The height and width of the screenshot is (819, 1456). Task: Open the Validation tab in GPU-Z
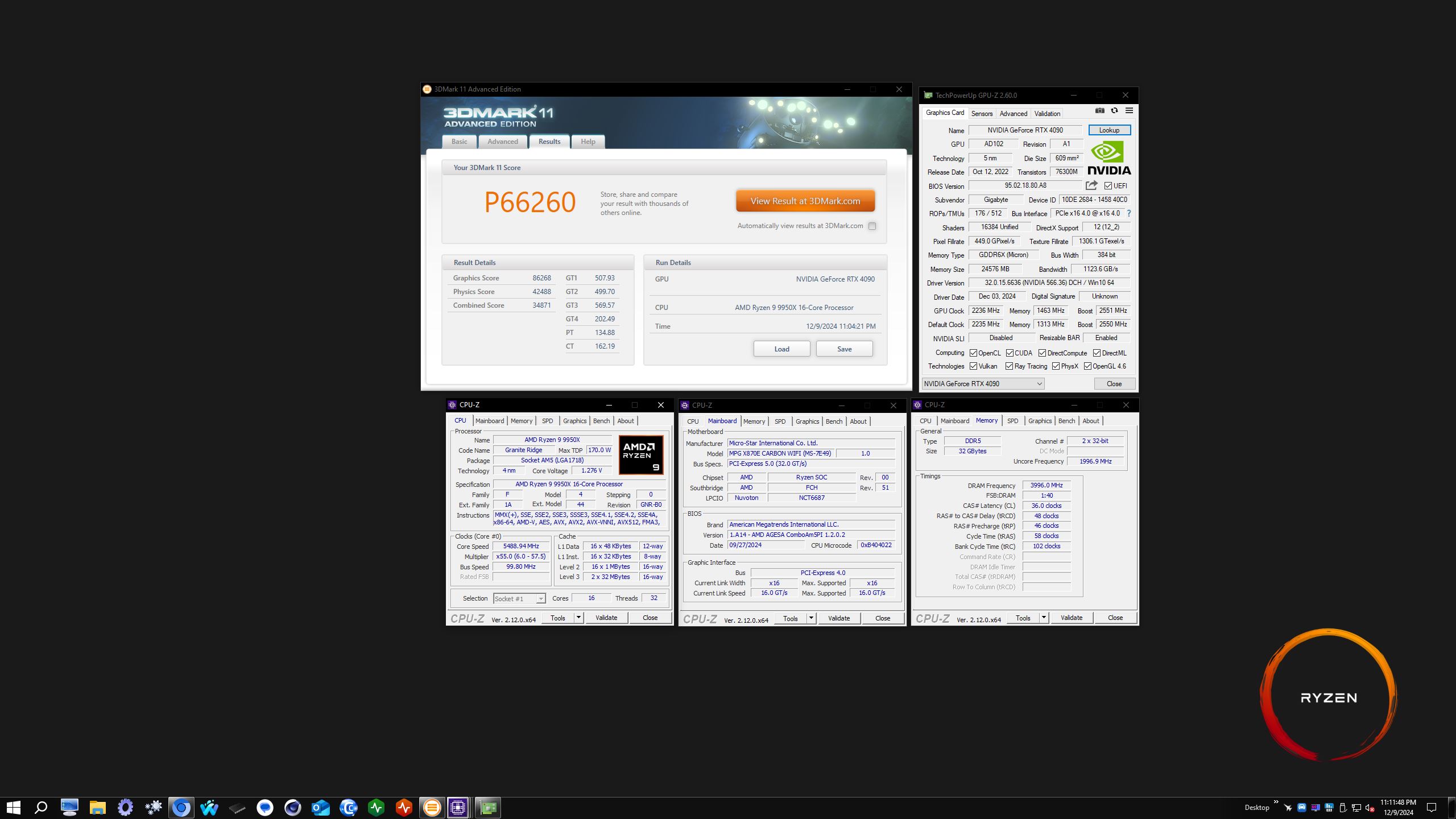pos(1047,114)
